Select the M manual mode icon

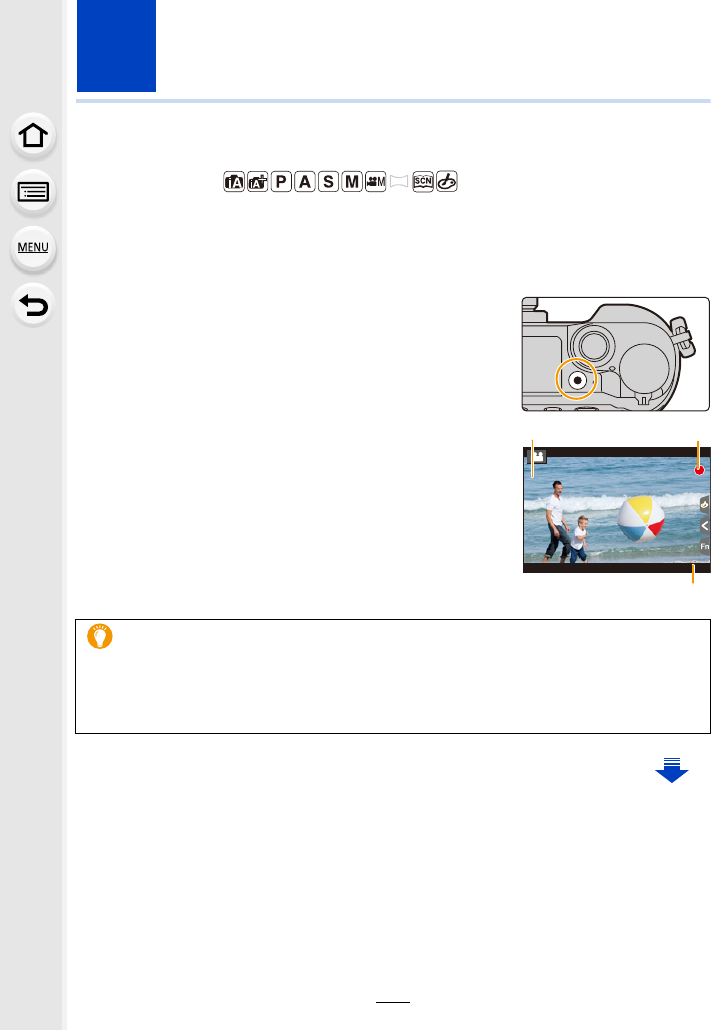pyautogui.click(x=352, y=182)
